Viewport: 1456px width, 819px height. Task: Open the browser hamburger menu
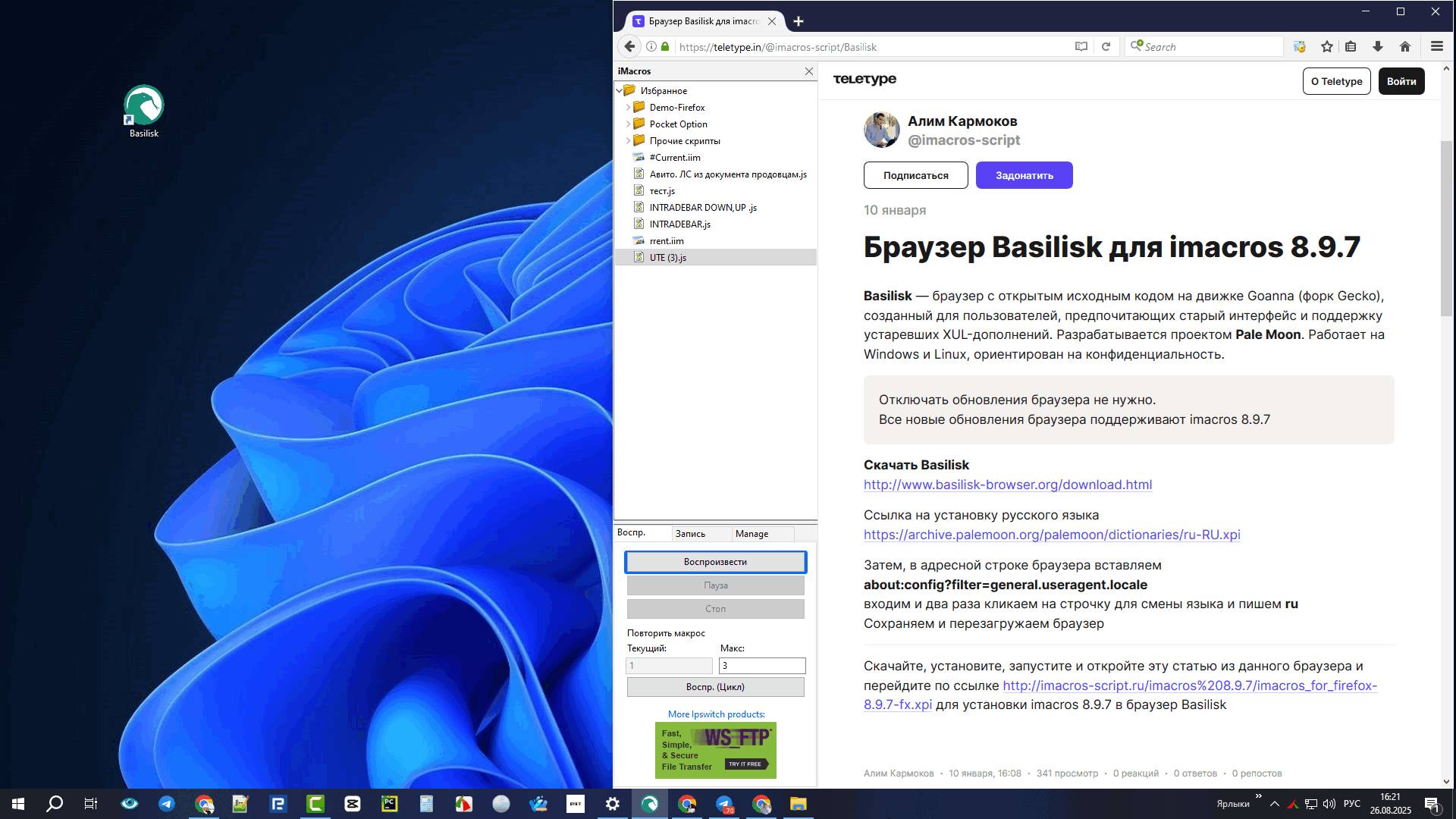point(1437,46)
